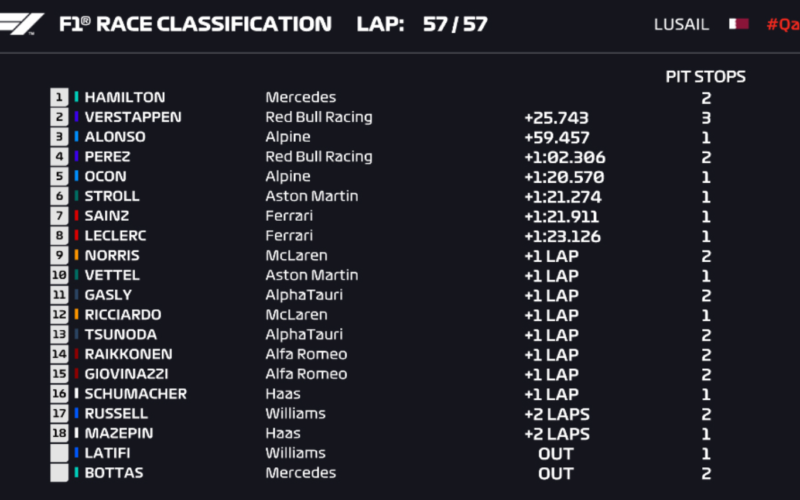Select Red Bull Racing team for Perez
Screen dimensions: 800x500
pyautogui.click(x=319, y=157)
